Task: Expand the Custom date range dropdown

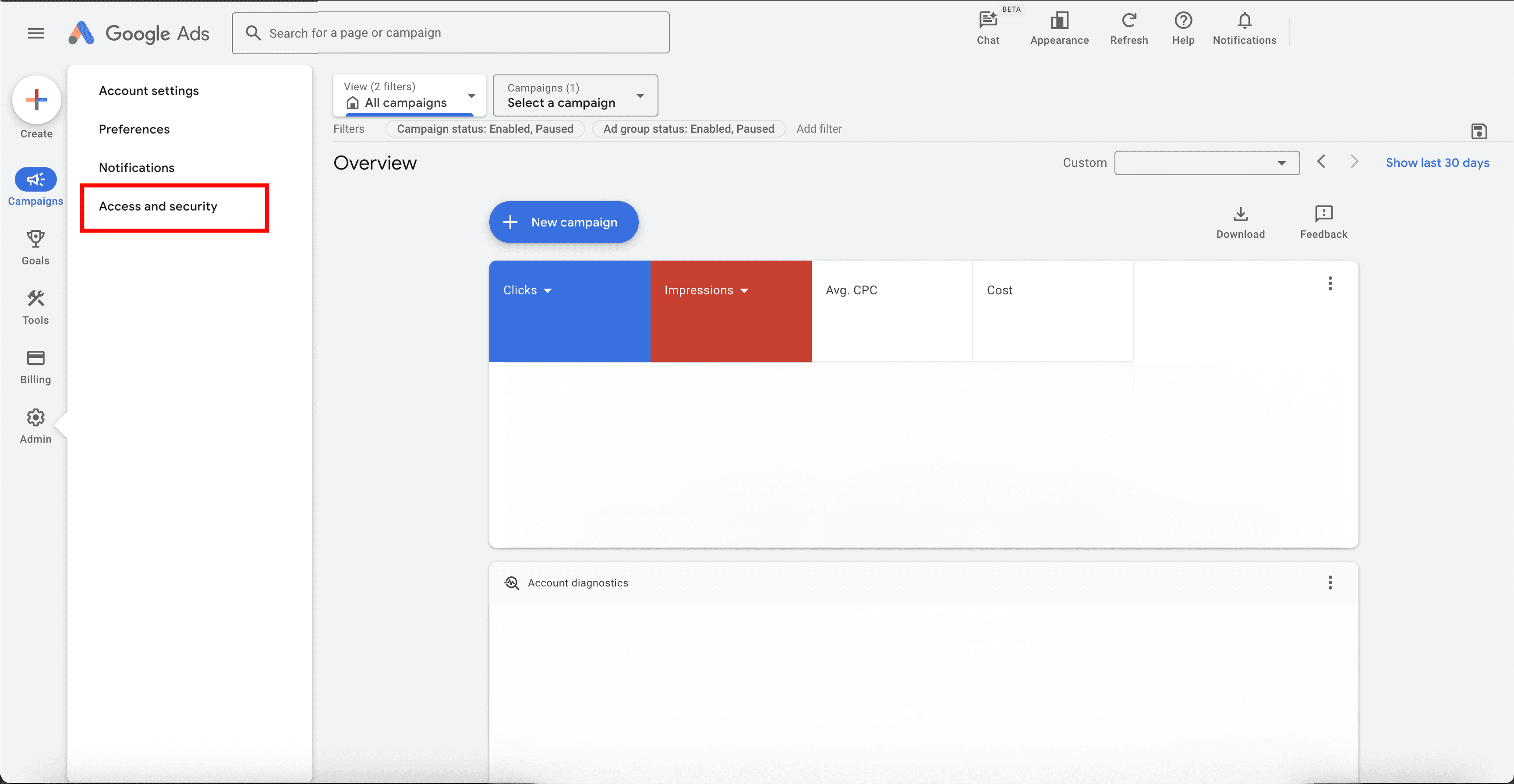Action: [1206, 163]
